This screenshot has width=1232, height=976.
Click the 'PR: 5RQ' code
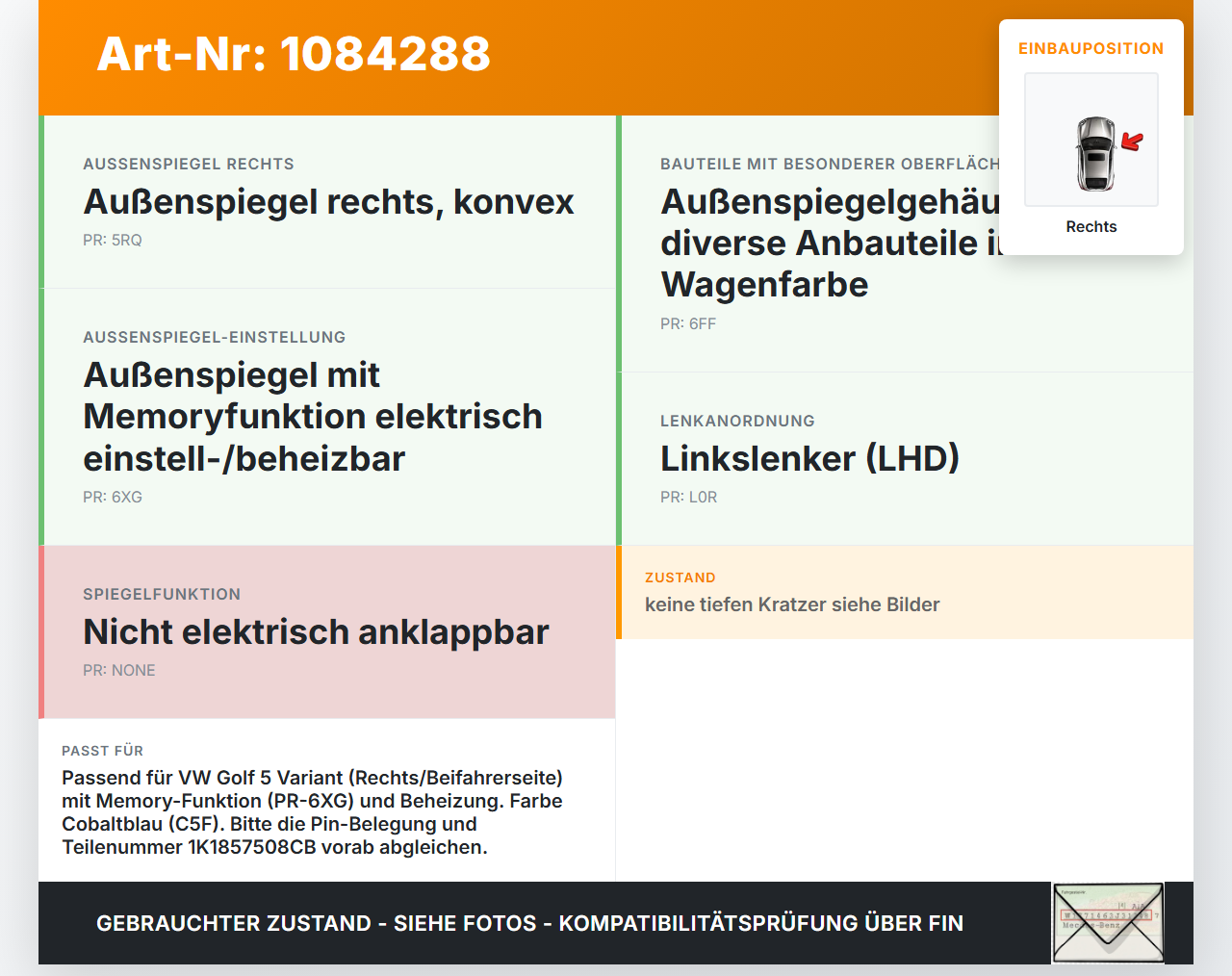tap(113, 241)
